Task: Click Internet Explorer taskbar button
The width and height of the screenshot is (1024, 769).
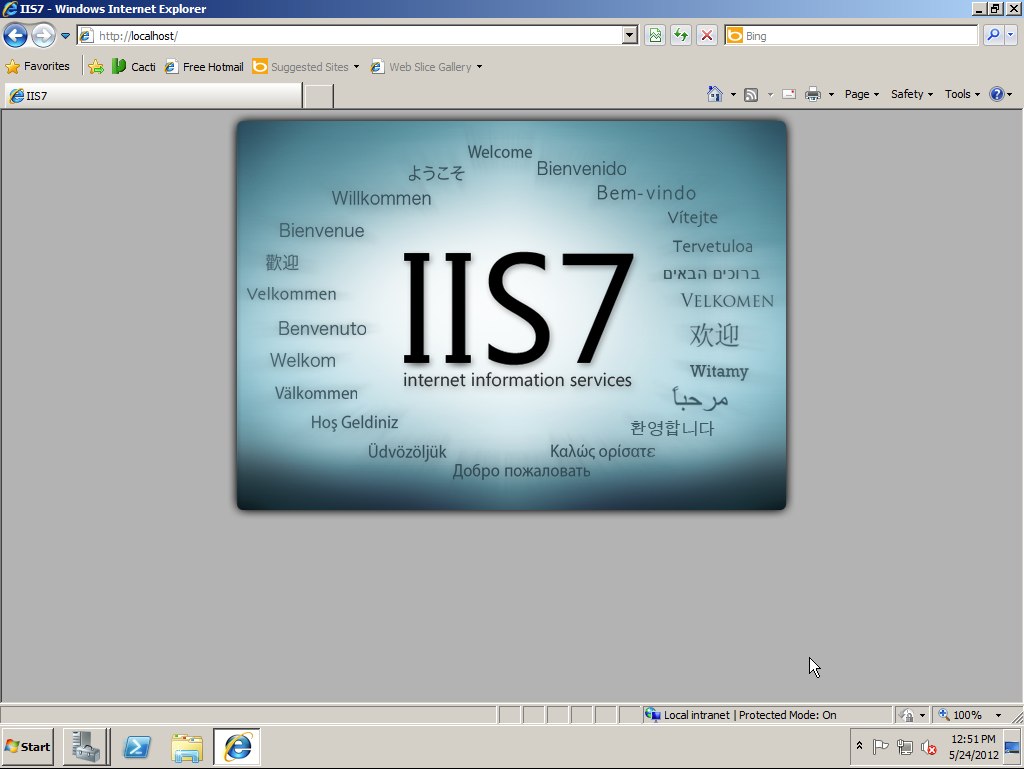Action: click(x=237, y=747)
